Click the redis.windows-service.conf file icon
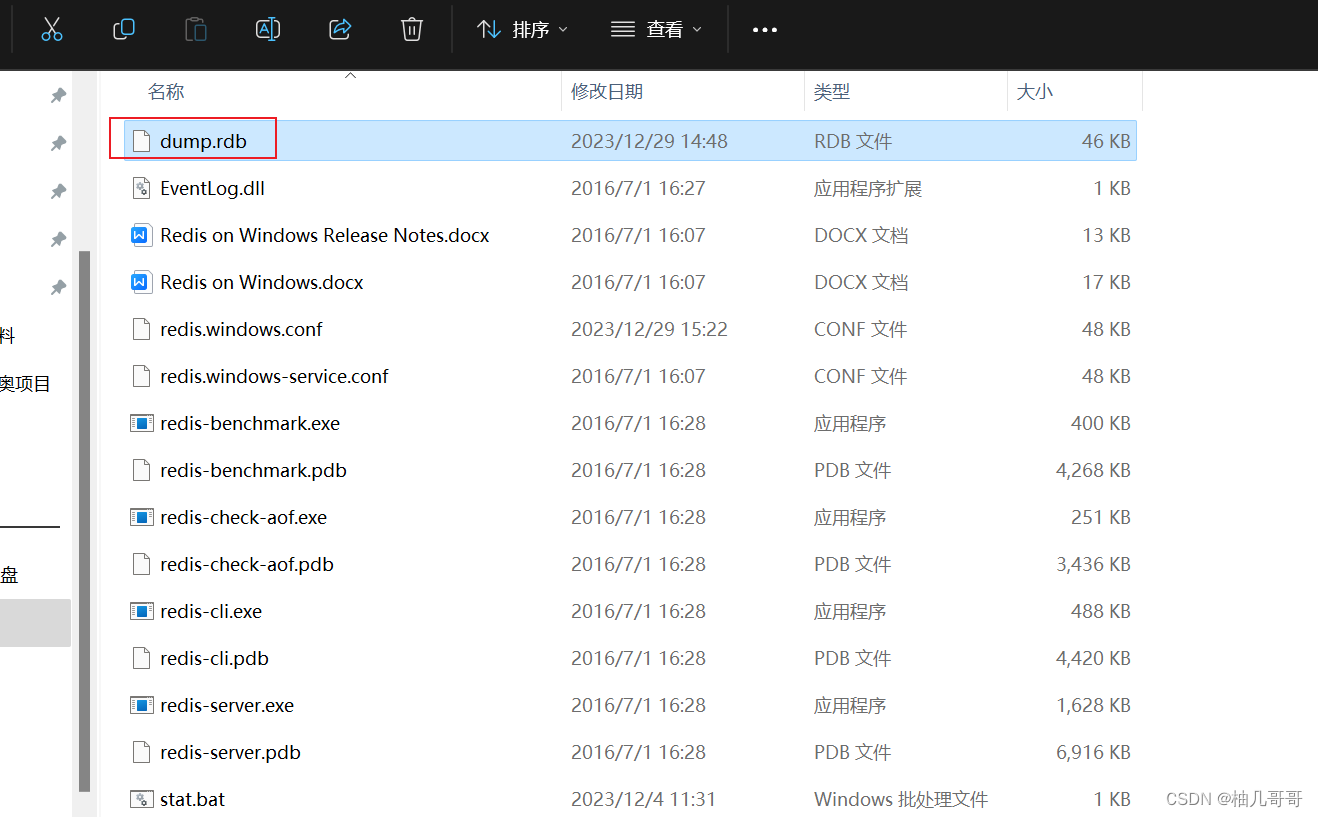1318x817 pixels. 141,376
